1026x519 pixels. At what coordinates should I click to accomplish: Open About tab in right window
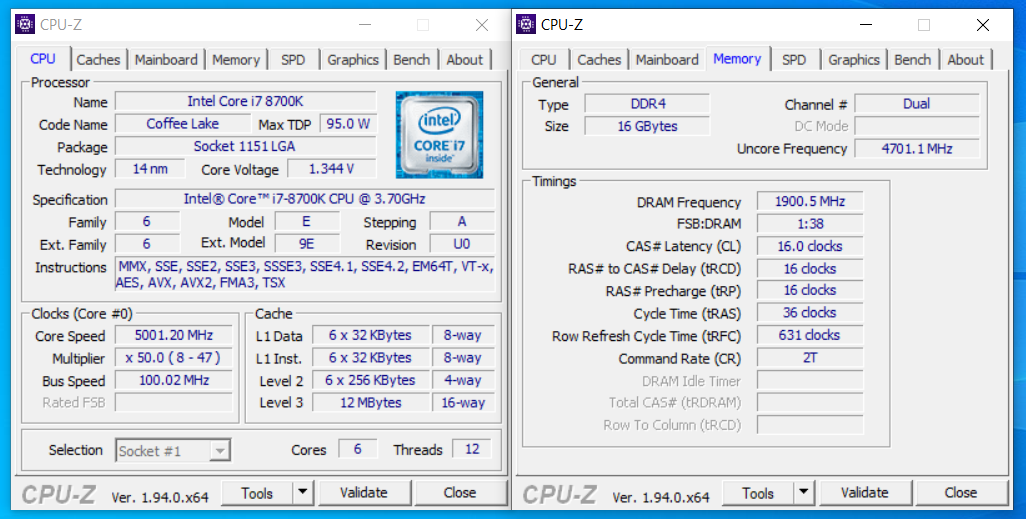click(966, 60)
